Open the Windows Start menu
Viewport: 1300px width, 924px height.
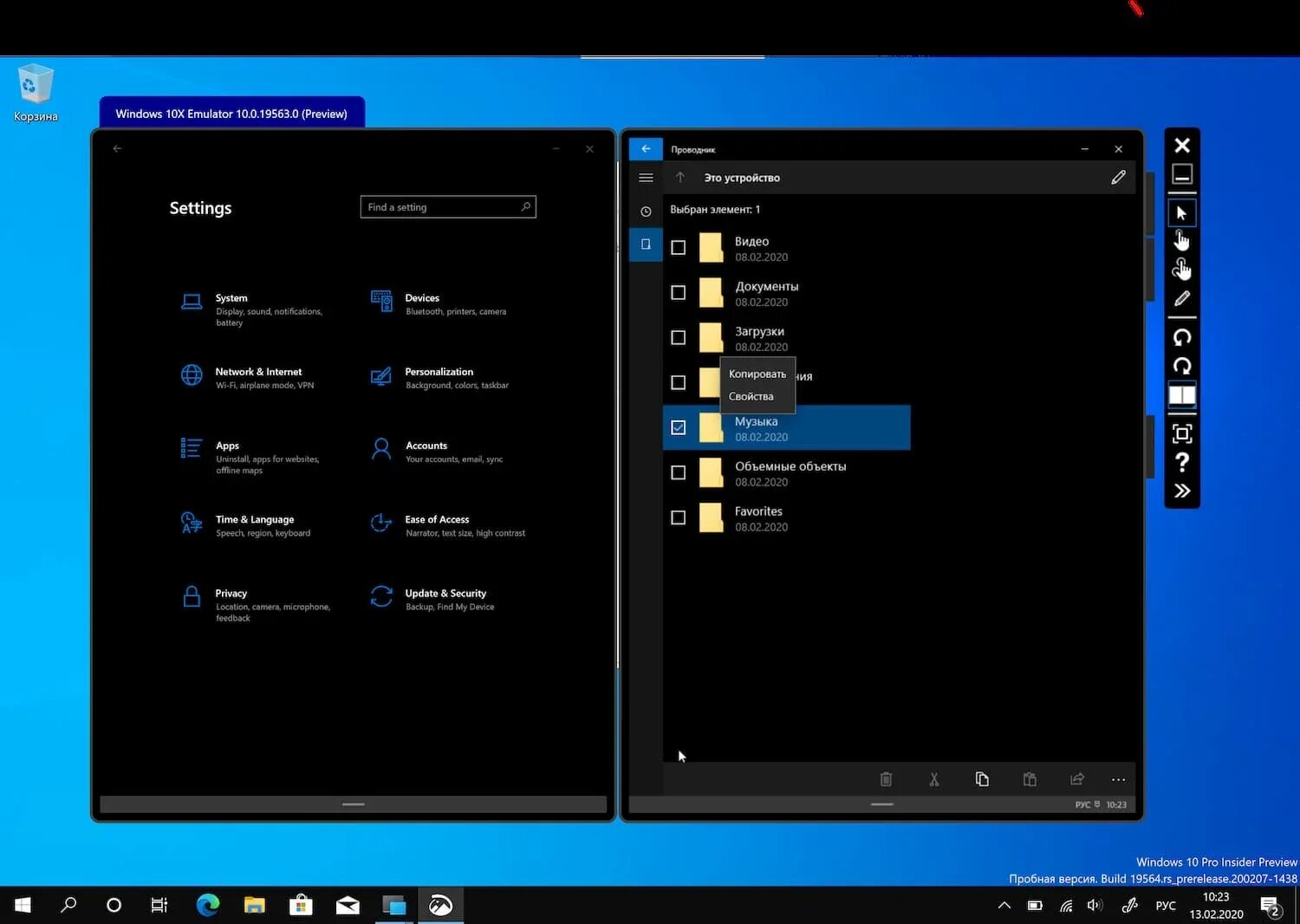[x=23, y=905]
